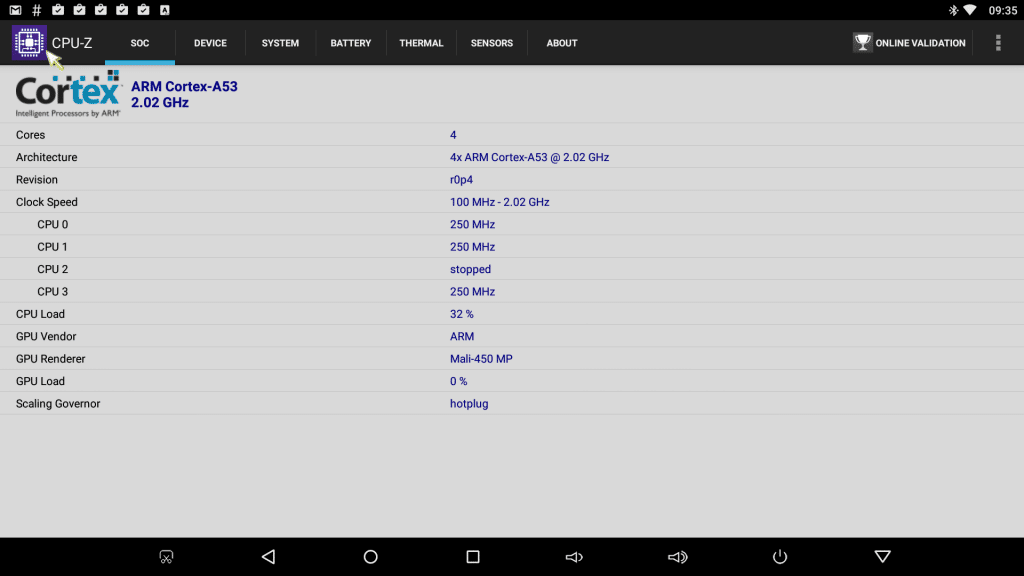Screen dimensions: 1024x576
Task: Select the Battery tab
Action: [x=351, y=43]
